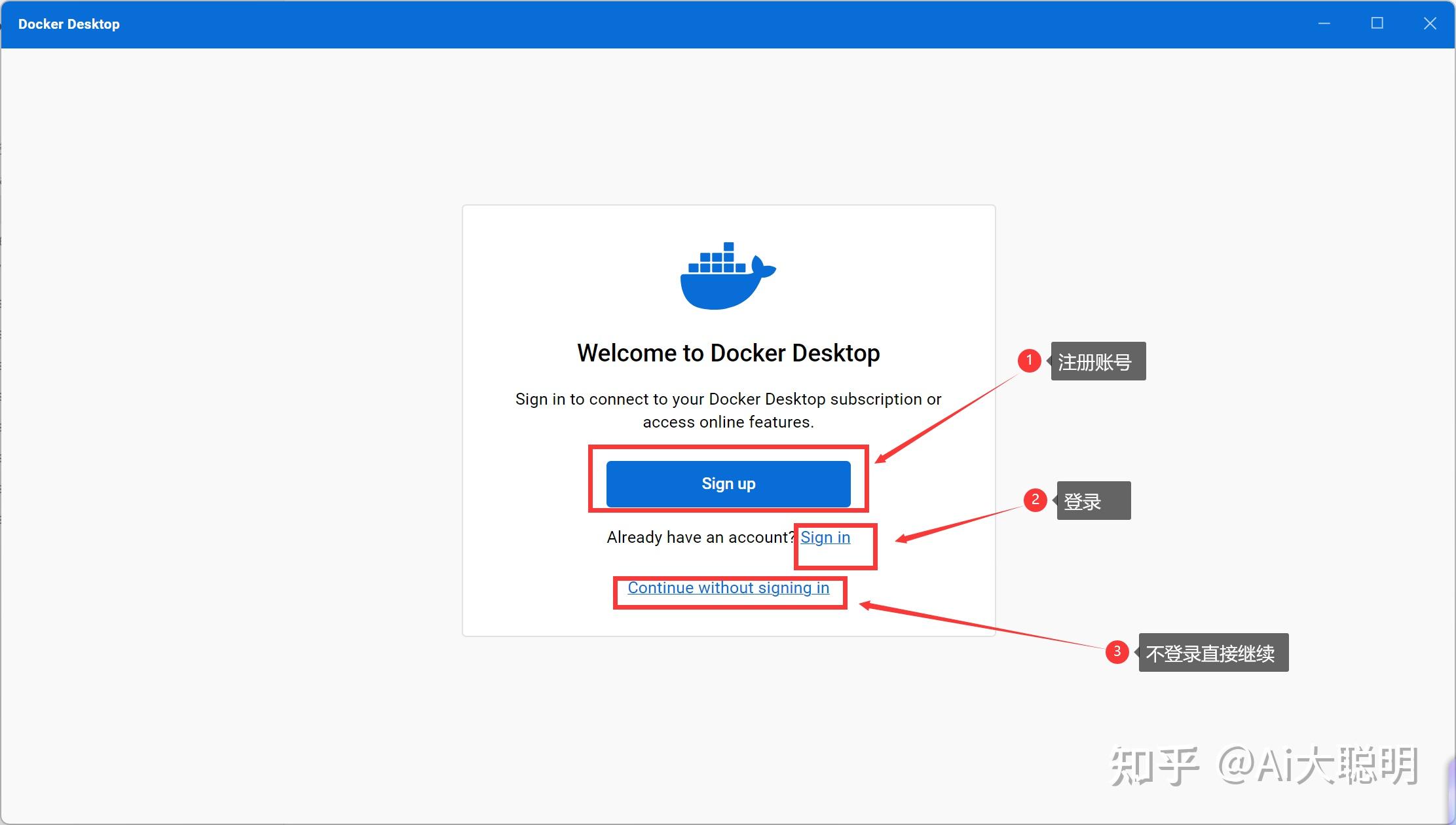
Task: Open the Sign in link
Action: (x=825, y=538)
